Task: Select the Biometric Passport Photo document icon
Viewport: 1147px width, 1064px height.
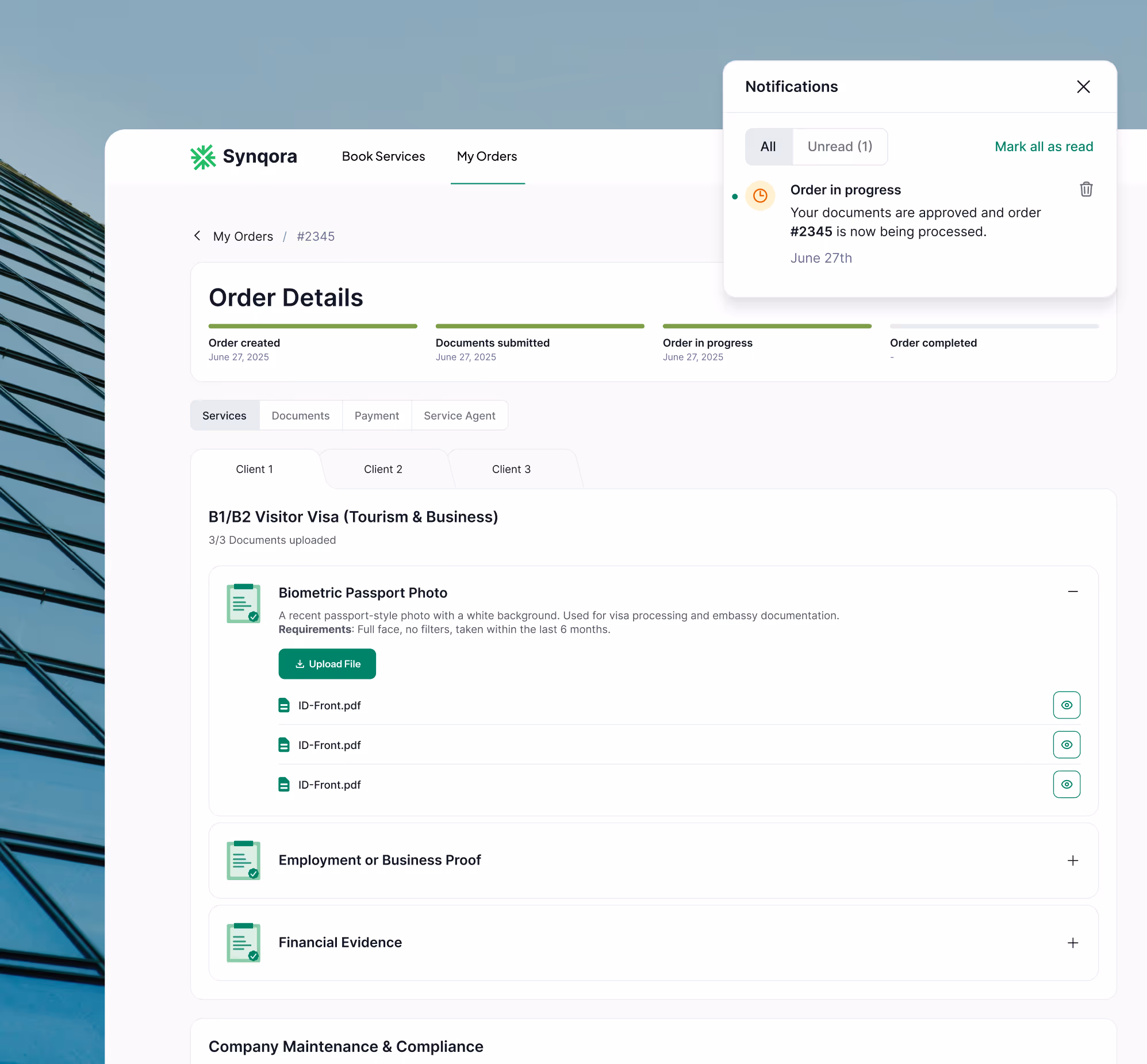Action: pos(243,603)
